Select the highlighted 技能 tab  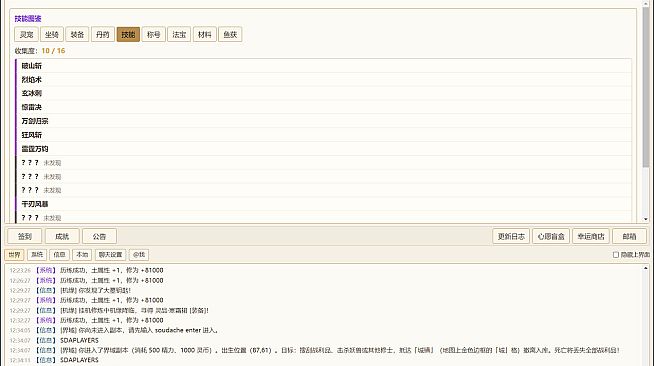[x=128, y=35]
